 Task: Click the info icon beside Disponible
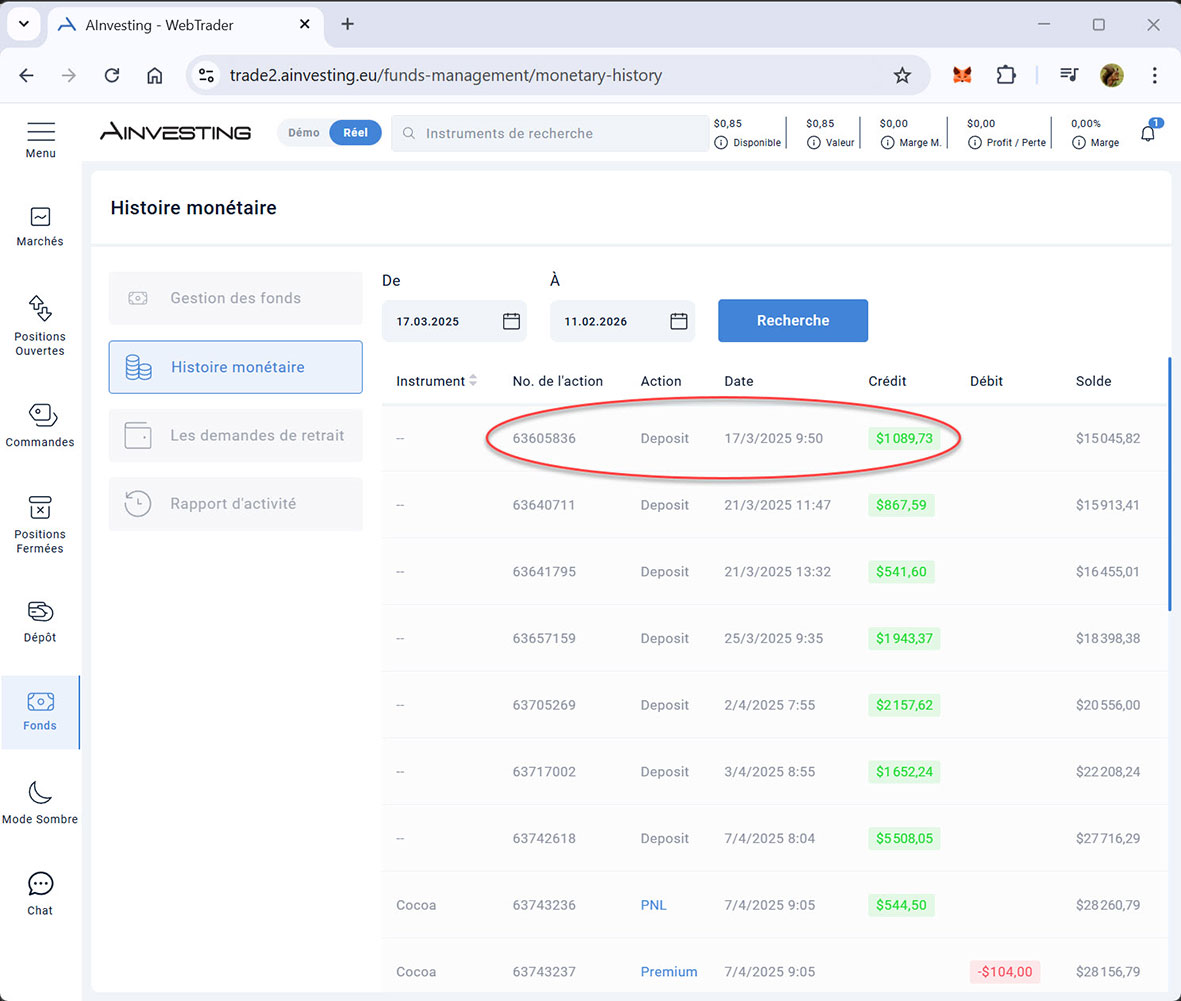tap(721, 143)
